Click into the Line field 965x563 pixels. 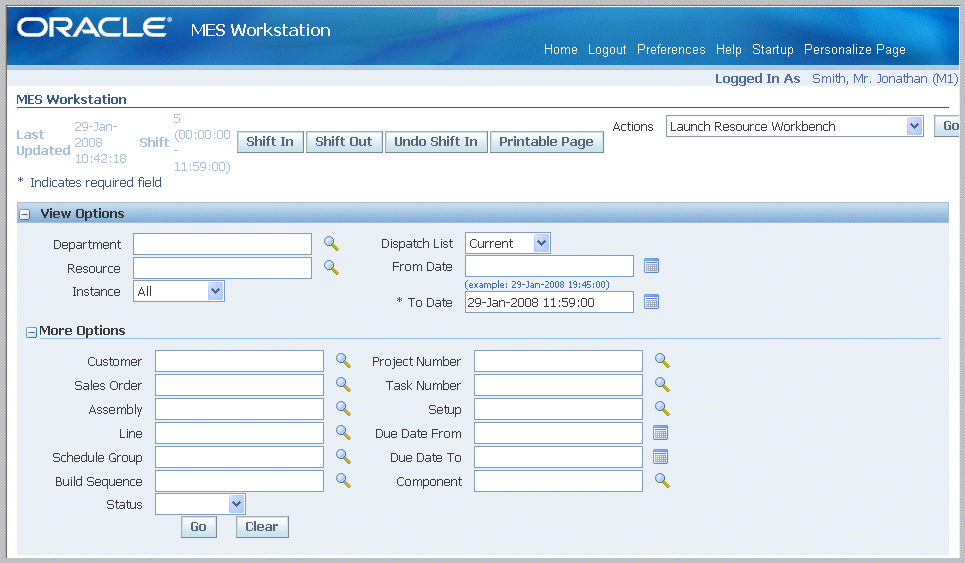point(239,433)
